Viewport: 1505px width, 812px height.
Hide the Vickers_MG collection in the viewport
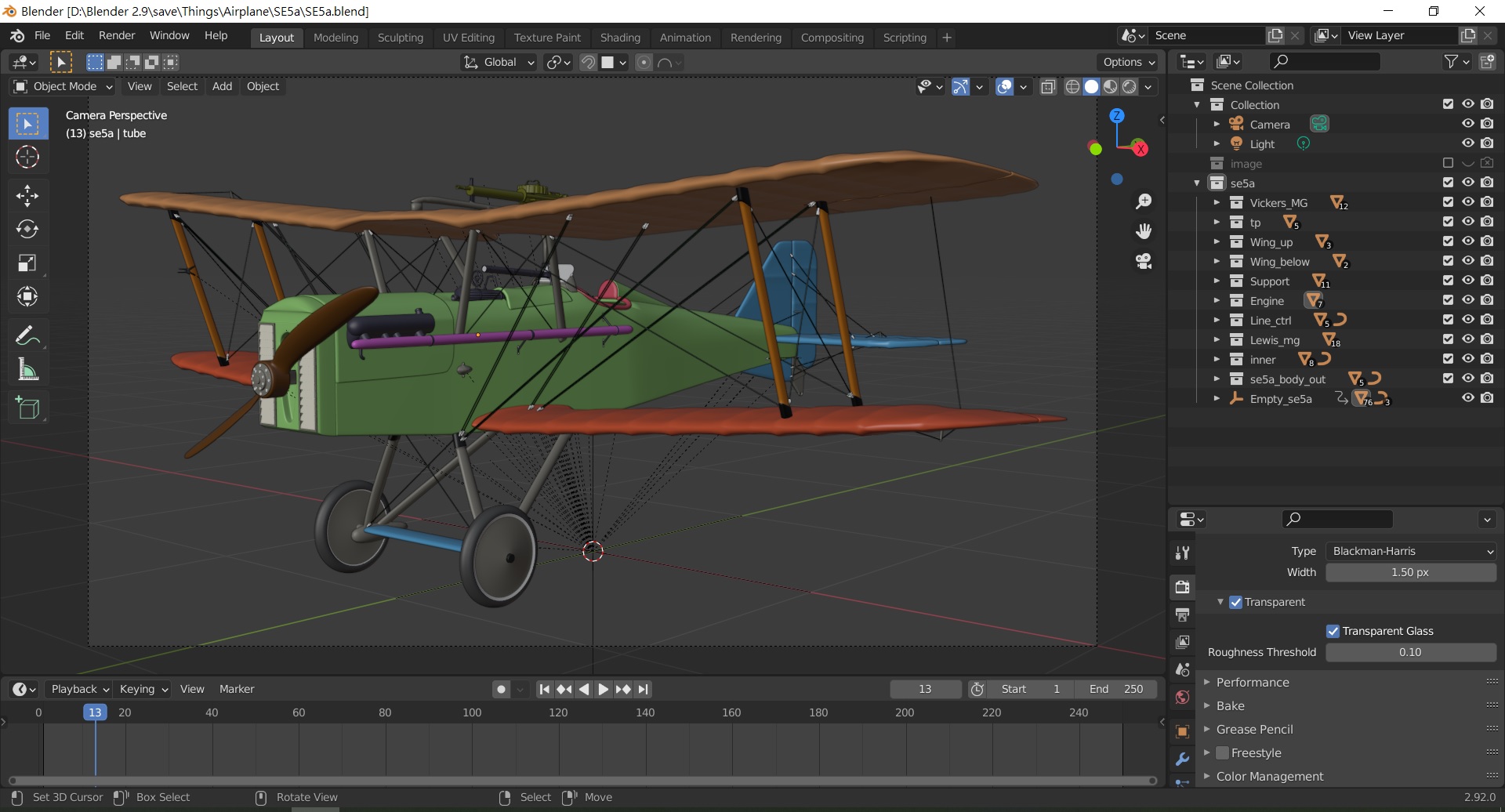[x=1467, y=202]
